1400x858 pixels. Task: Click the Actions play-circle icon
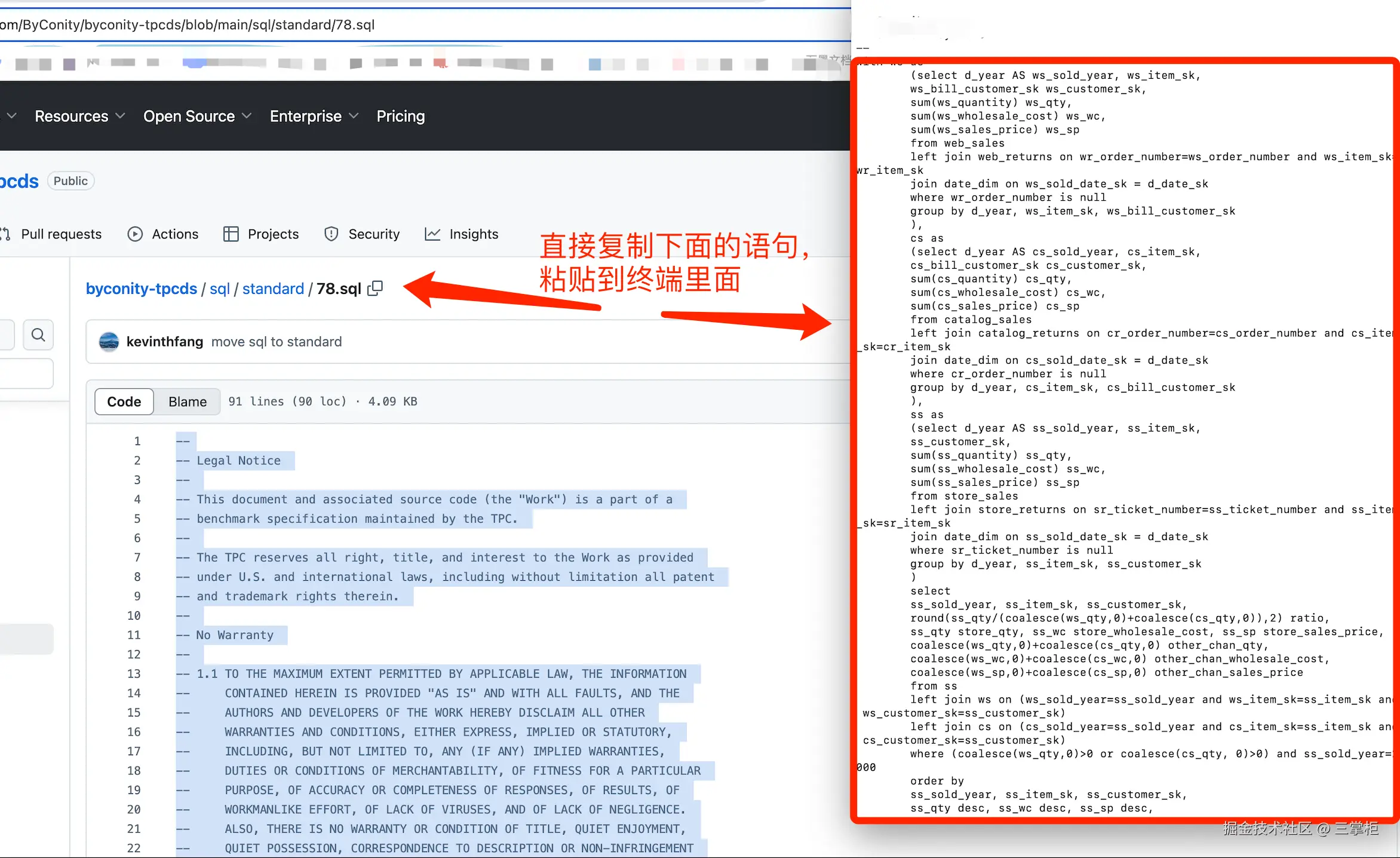[135, 234]
